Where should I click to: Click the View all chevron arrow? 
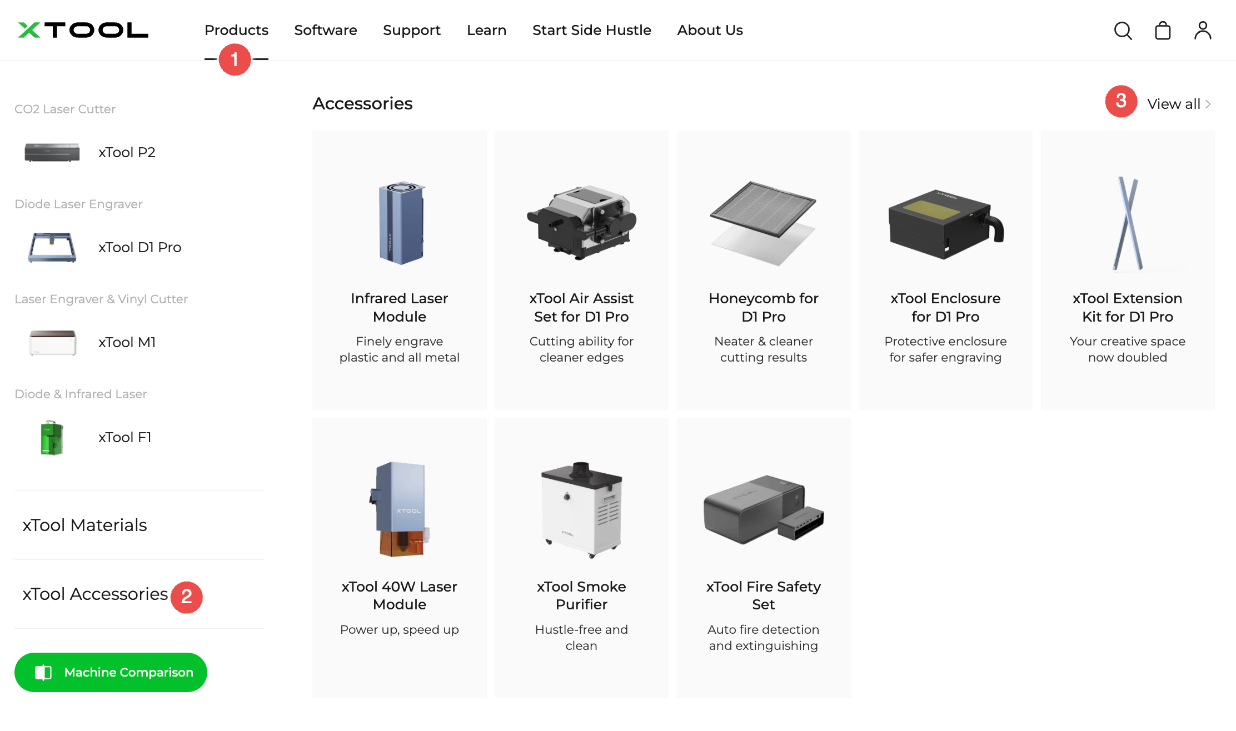[1207, 103]
